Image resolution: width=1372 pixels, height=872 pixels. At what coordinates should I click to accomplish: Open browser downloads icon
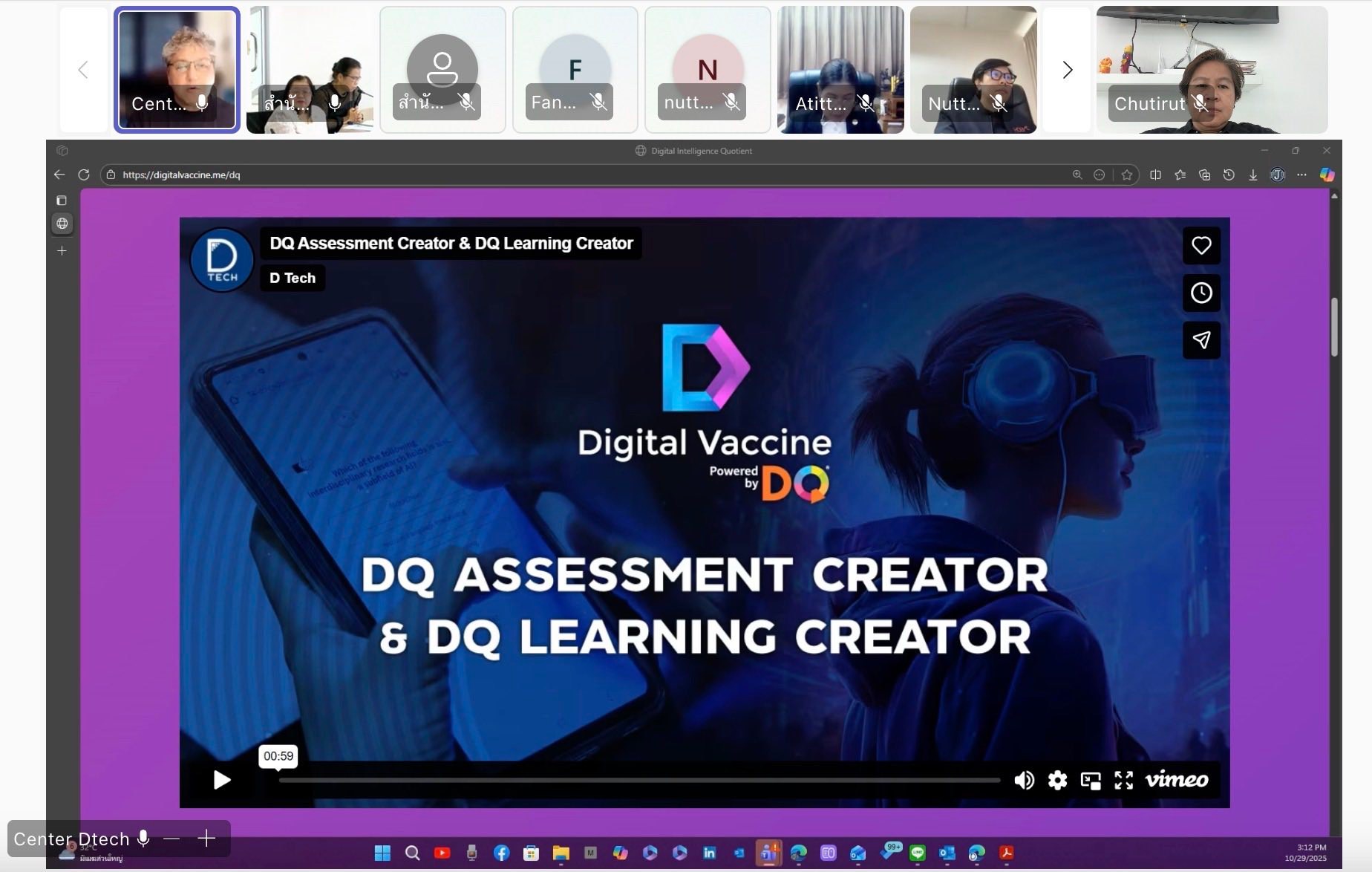[1253, 175]
